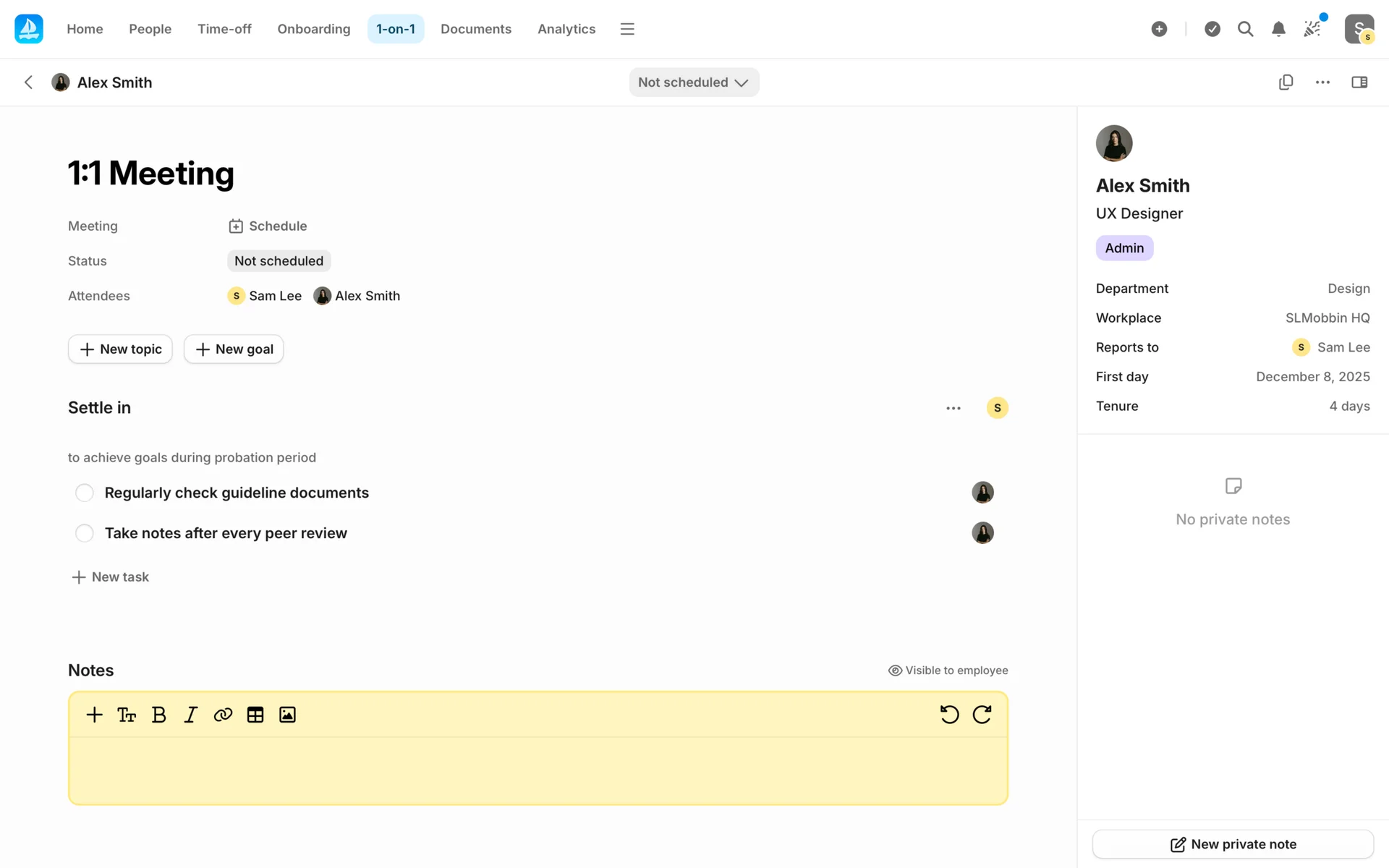Toggle Visible to employee eye setting

click(x=948, y=671)
